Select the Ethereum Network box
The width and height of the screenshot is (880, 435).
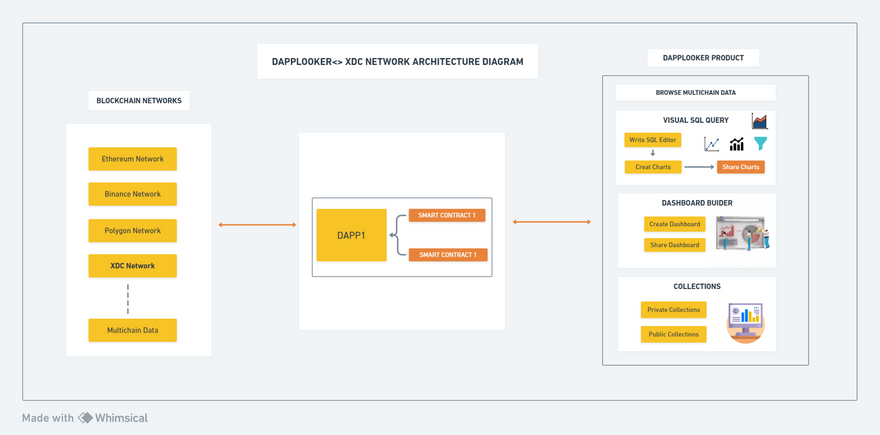pyautogui.click(x=132, y=159)
